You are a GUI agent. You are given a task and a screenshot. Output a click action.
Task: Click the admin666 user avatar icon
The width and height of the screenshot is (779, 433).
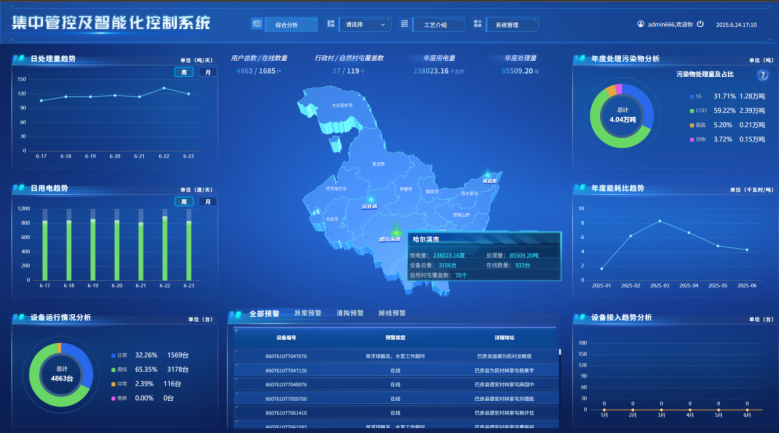click(x=640, y=24)
